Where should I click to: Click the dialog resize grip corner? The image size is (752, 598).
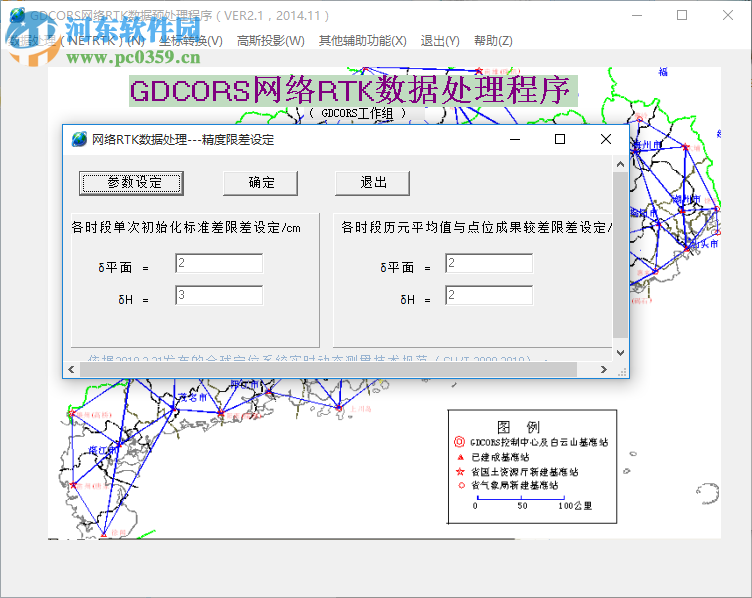coord(622,372)
